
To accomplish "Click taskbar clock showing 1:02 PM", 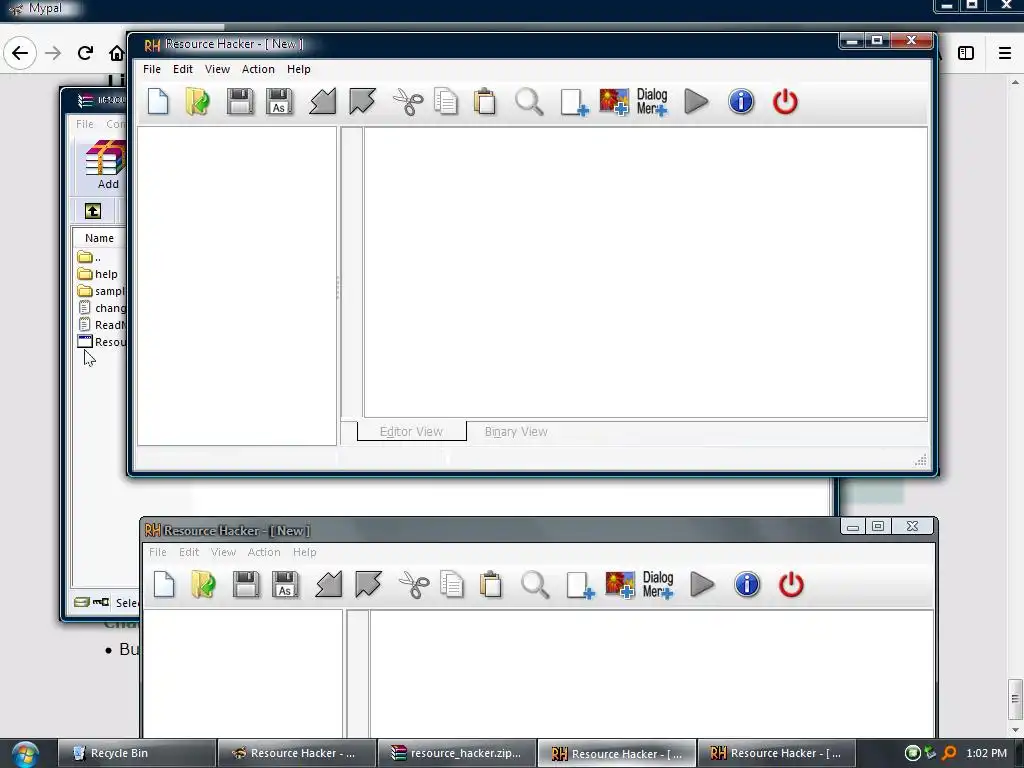I will (987, 754).
